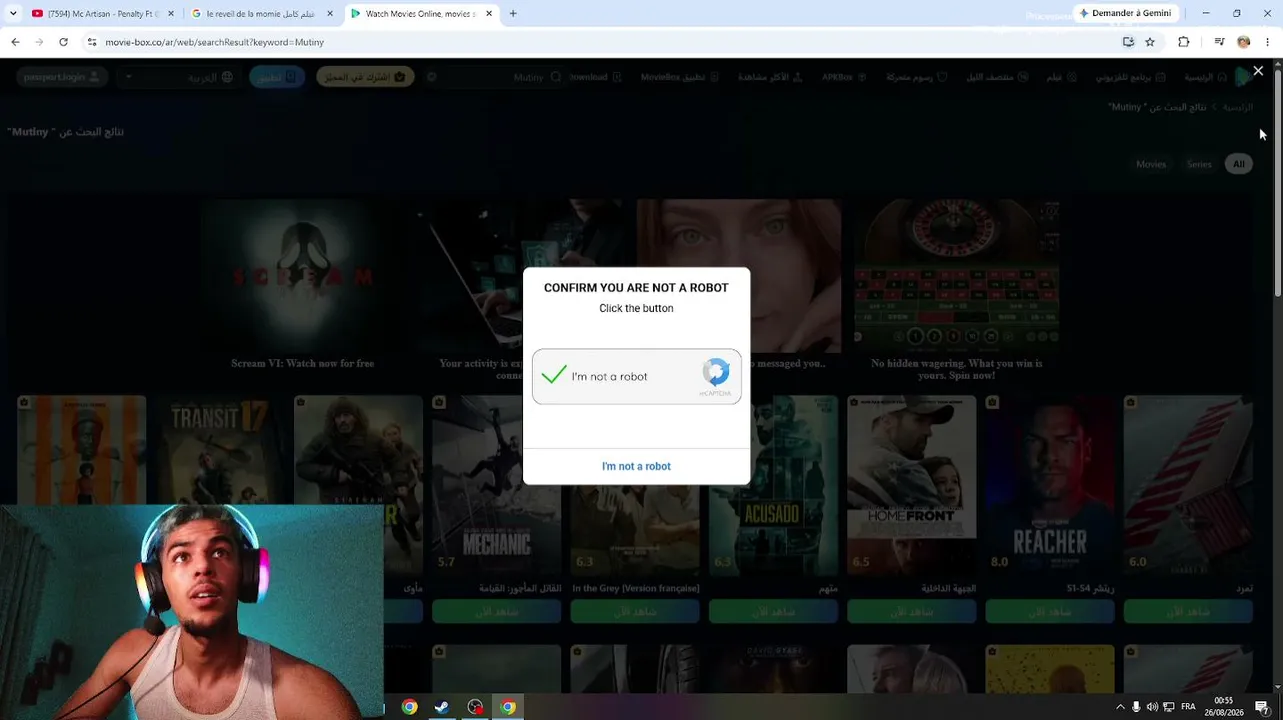
Task: Select the All filter tab
Action: click(x=1238, y=164)
